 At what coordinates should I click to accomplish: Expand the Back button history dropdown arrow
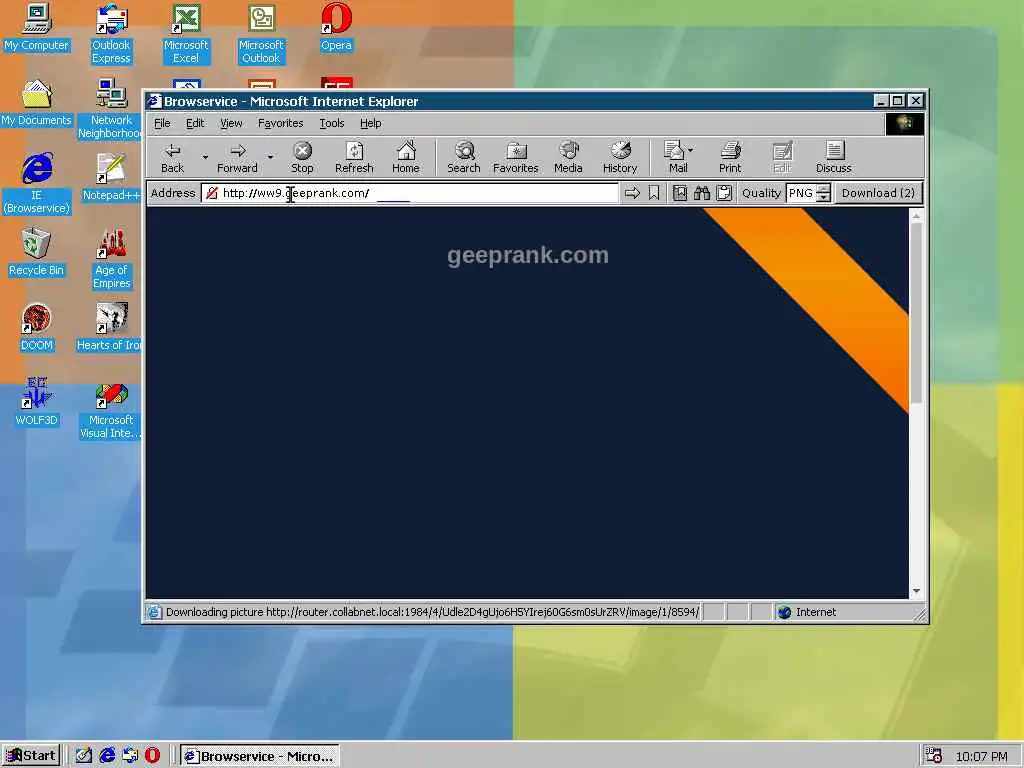point(205,157)
